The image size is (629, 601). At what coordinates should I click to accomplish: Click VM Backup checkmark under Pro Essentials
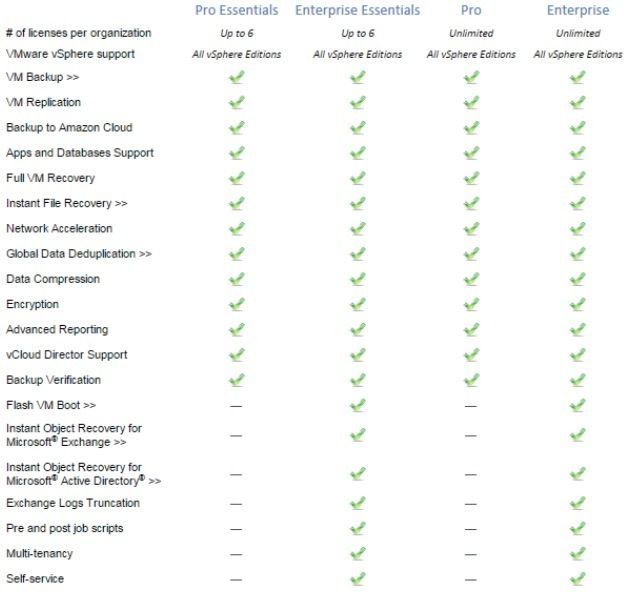[237, 77]
